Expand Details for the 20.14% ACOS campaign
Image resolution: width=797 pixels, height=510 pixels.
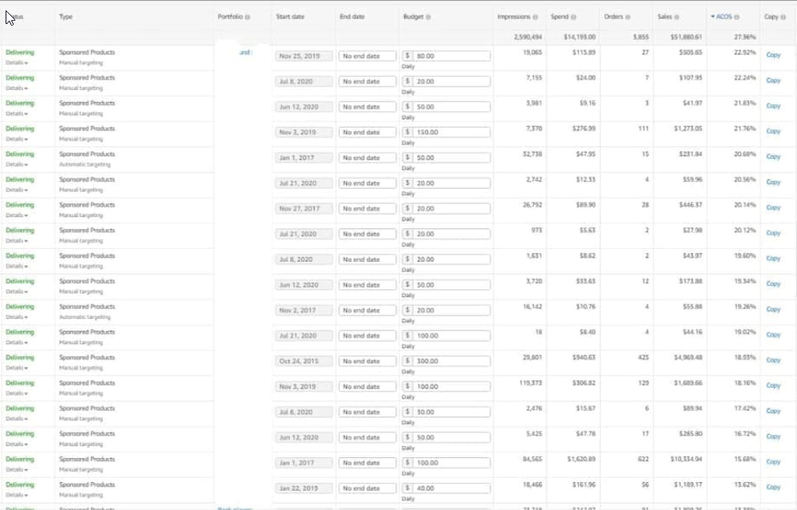pyautogui.click(x=17, y=216)
